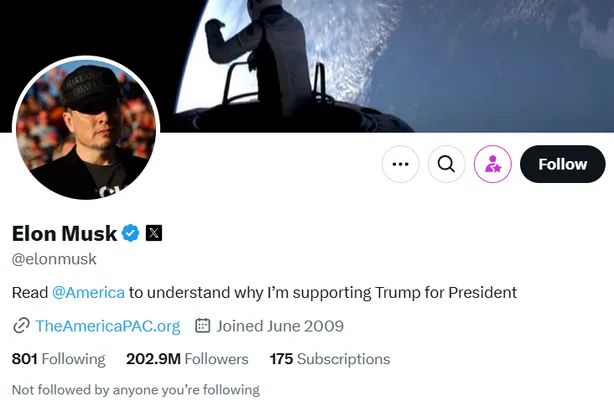Open the 202.9M Followers list
Screen dimensions: 614x418
(x=187, y=359)
